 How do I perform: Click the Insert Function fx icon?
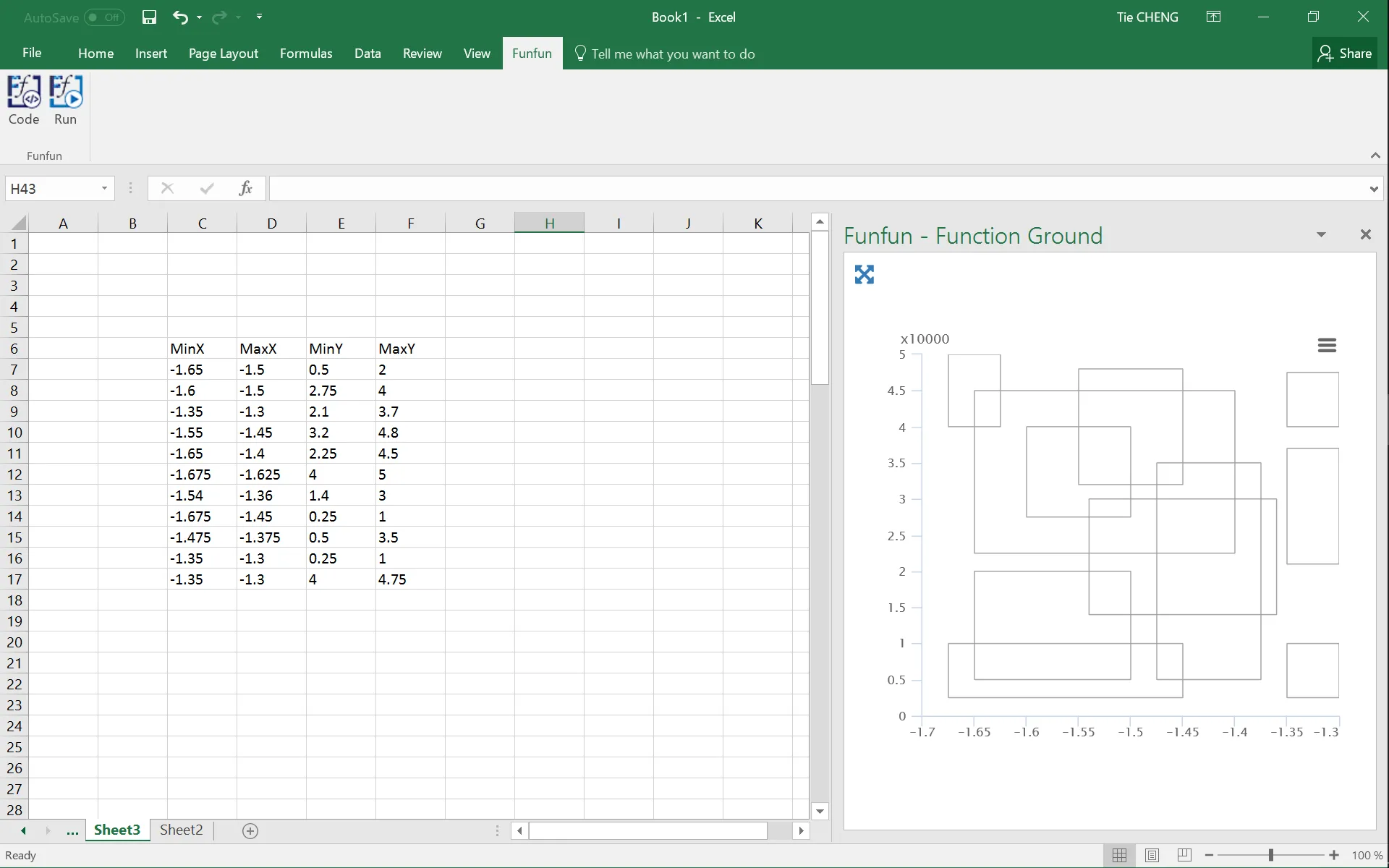point(245,189)
